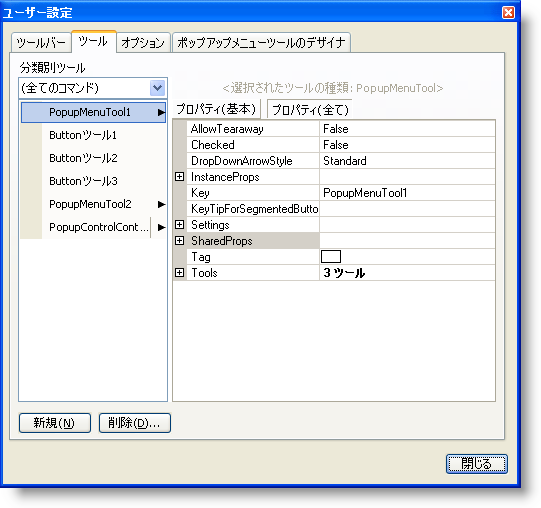Select the ツール tab
Viewport: 541px width, 508px height.
point(94,41)
